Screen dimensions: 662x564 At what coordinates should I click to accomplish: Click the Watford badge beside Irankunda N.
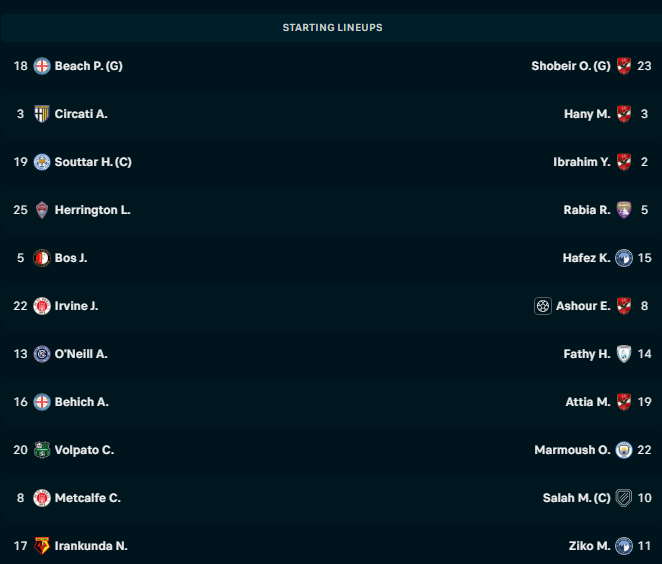point(42,546)
